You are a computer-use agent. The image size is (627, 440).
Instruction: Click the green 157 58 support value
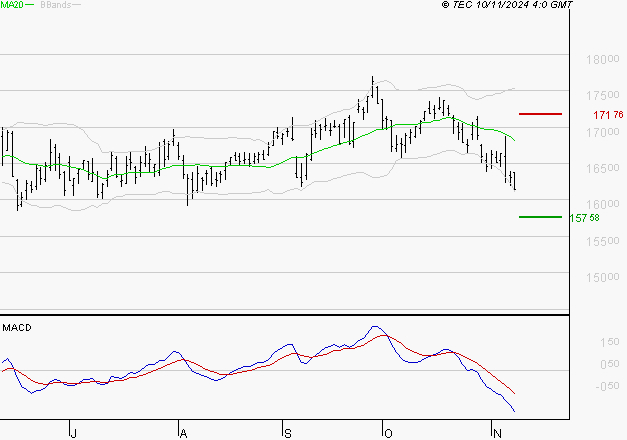(x=585, y=218)
